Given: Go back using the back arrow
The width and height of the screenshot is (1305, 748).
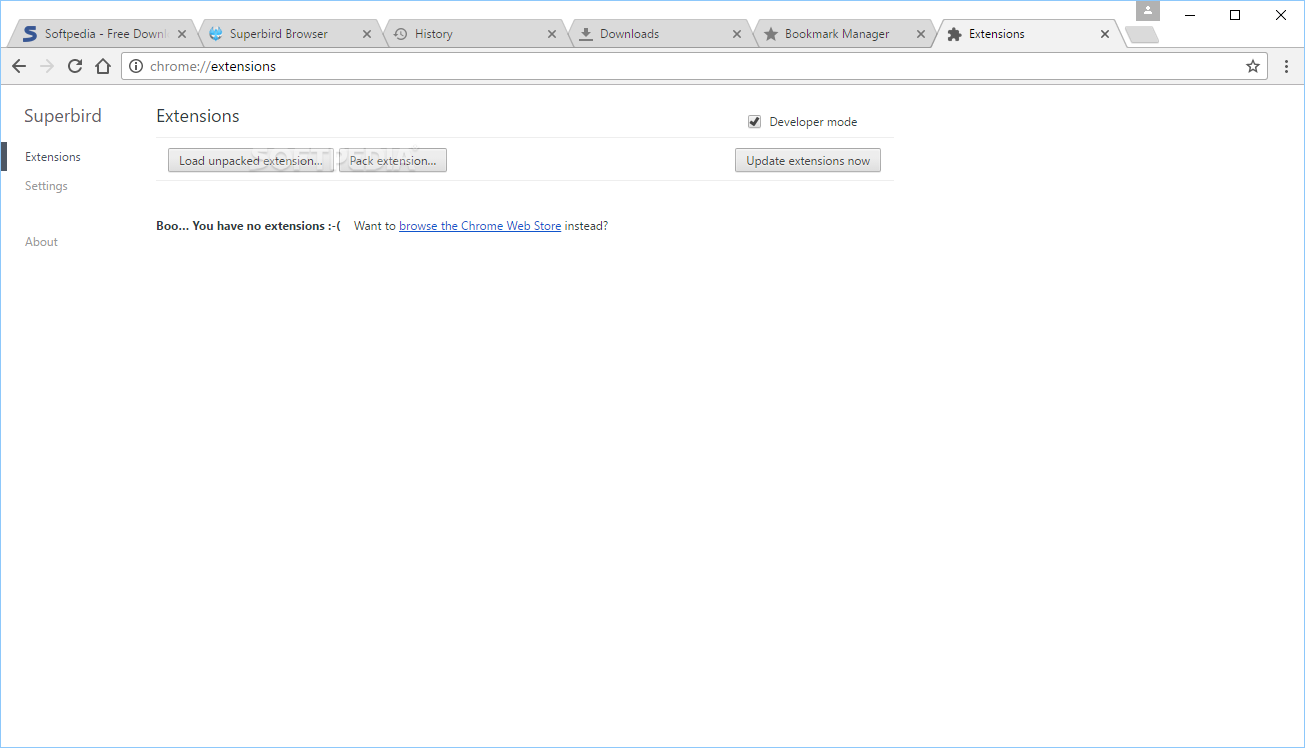Looking at the screenshot, I should [x=19, y=66].
